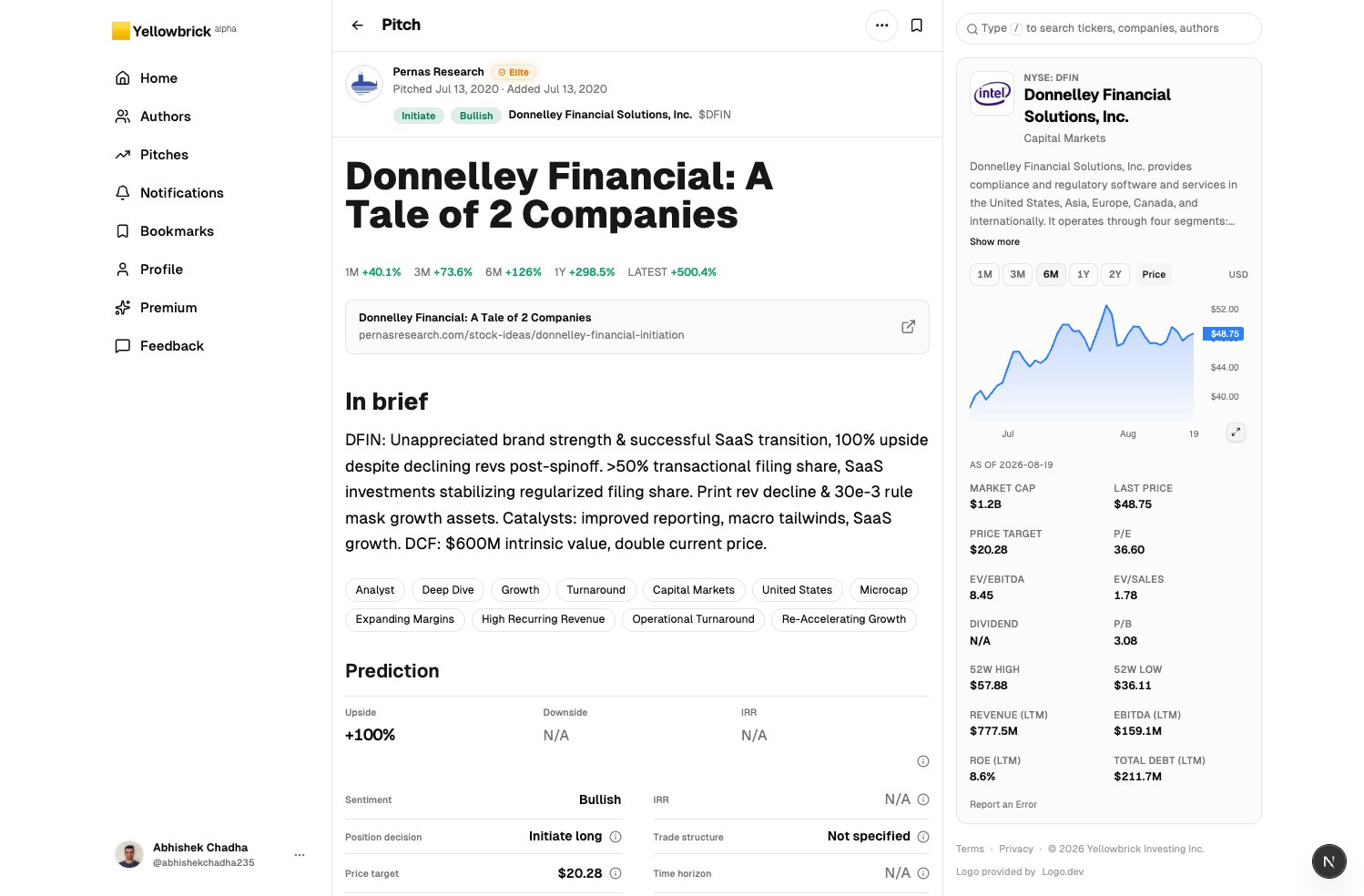Click info icon next to Initiate long

pos(616,837)
